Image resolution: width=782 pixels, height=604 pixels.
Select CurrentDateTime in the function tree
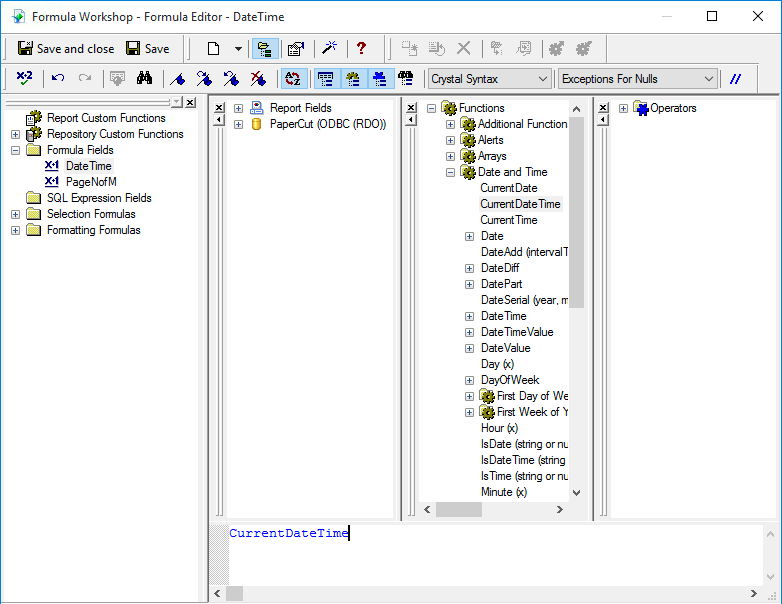coord(521,204)
